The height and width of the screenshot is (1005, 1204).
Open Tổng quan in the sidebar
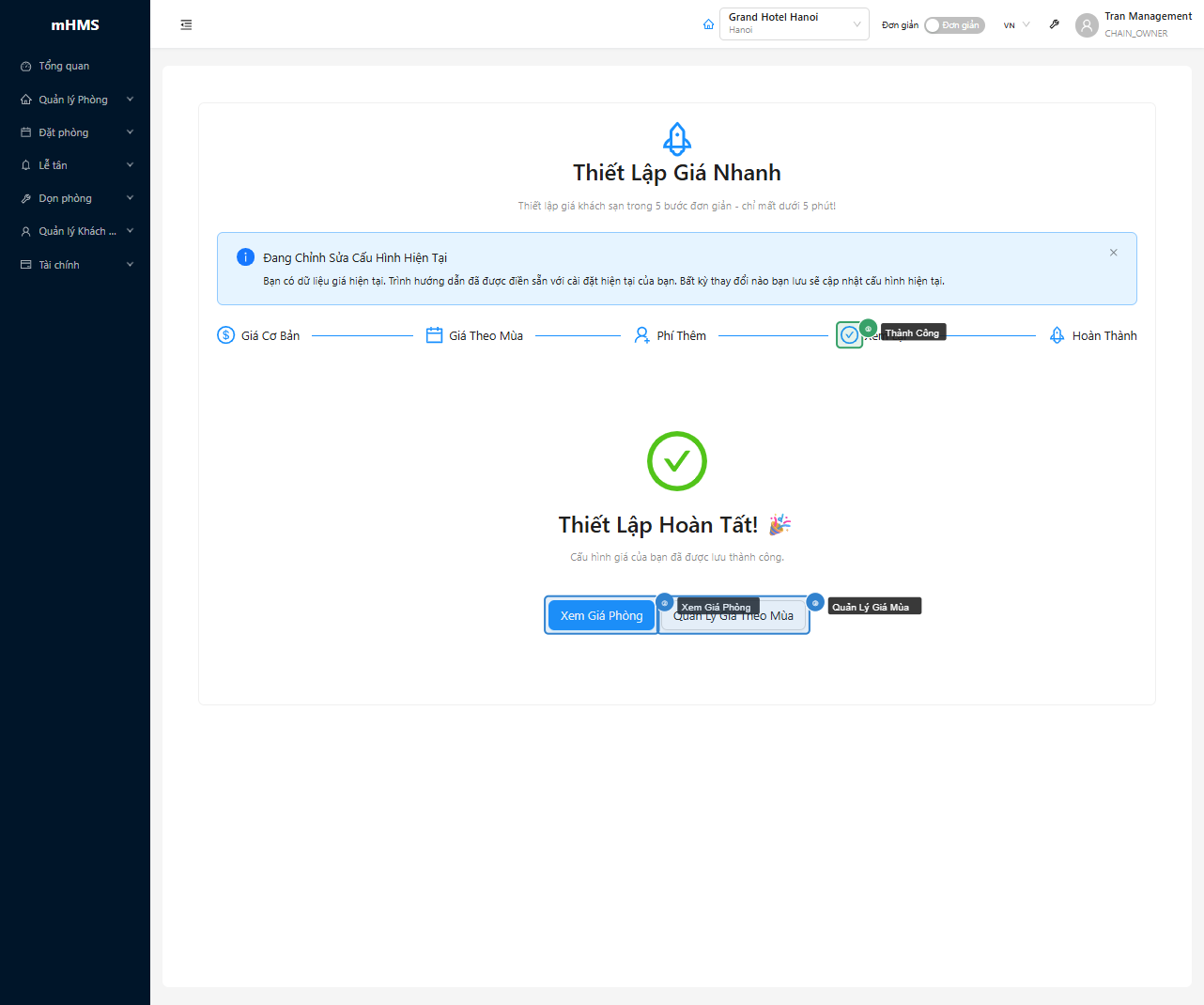64,66
